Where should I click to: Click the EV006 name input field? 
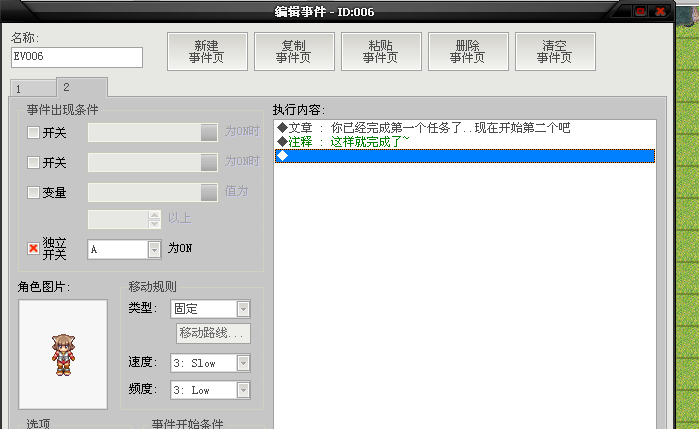click(77, 57)
